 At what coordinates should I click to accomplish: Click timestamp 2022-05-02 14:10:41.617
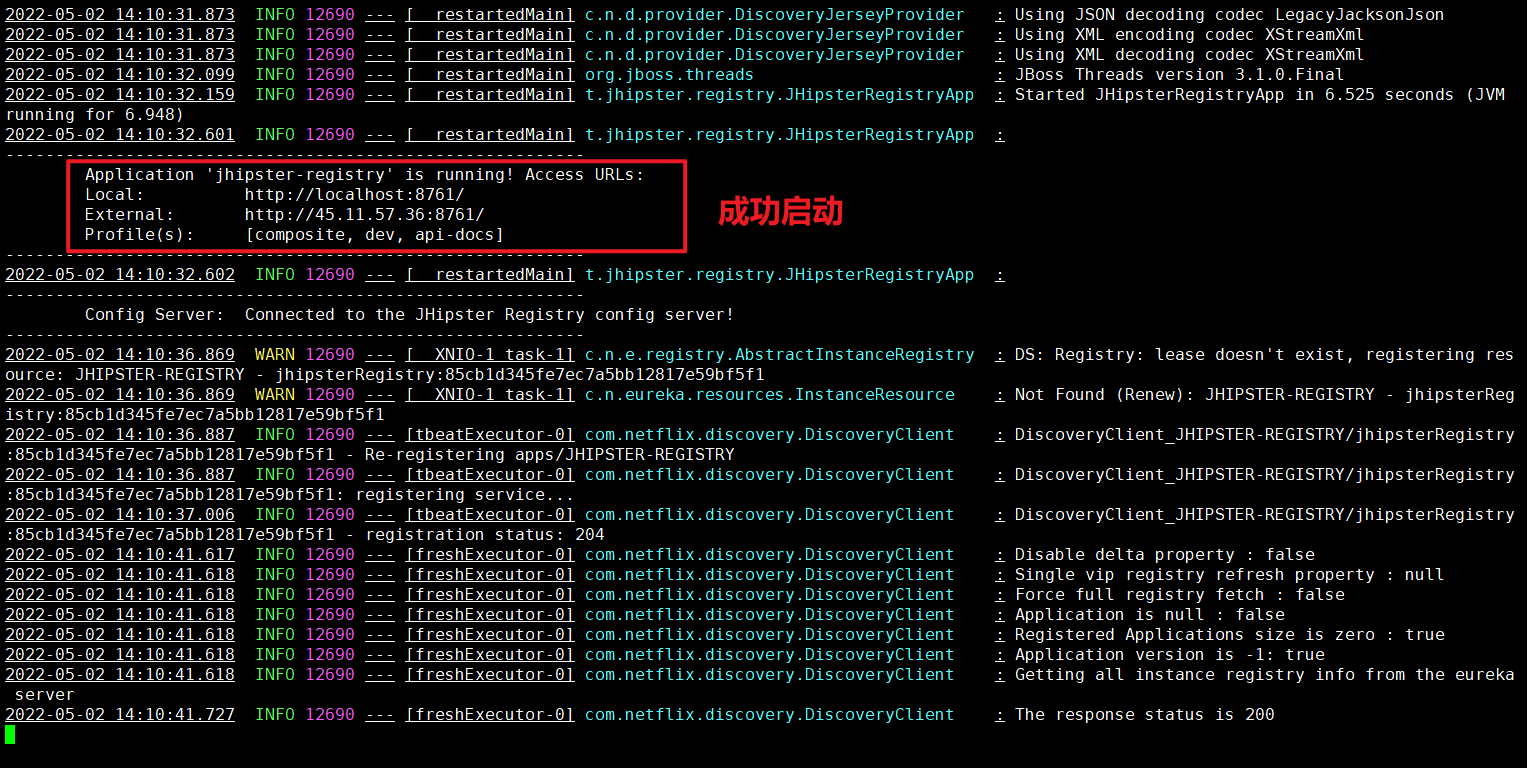point(120,554)
